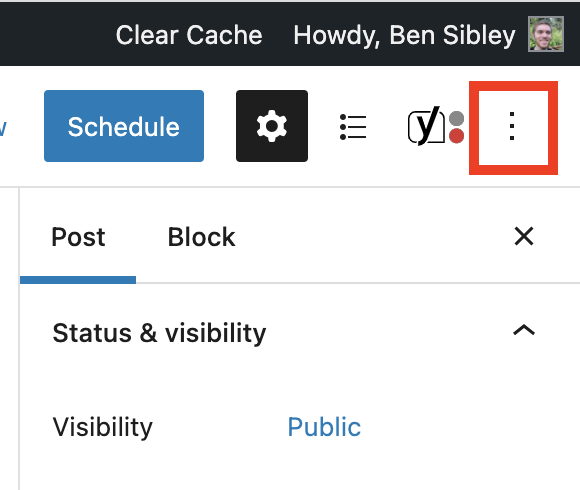Change visibility via the Public link

(x=324, y=427)
